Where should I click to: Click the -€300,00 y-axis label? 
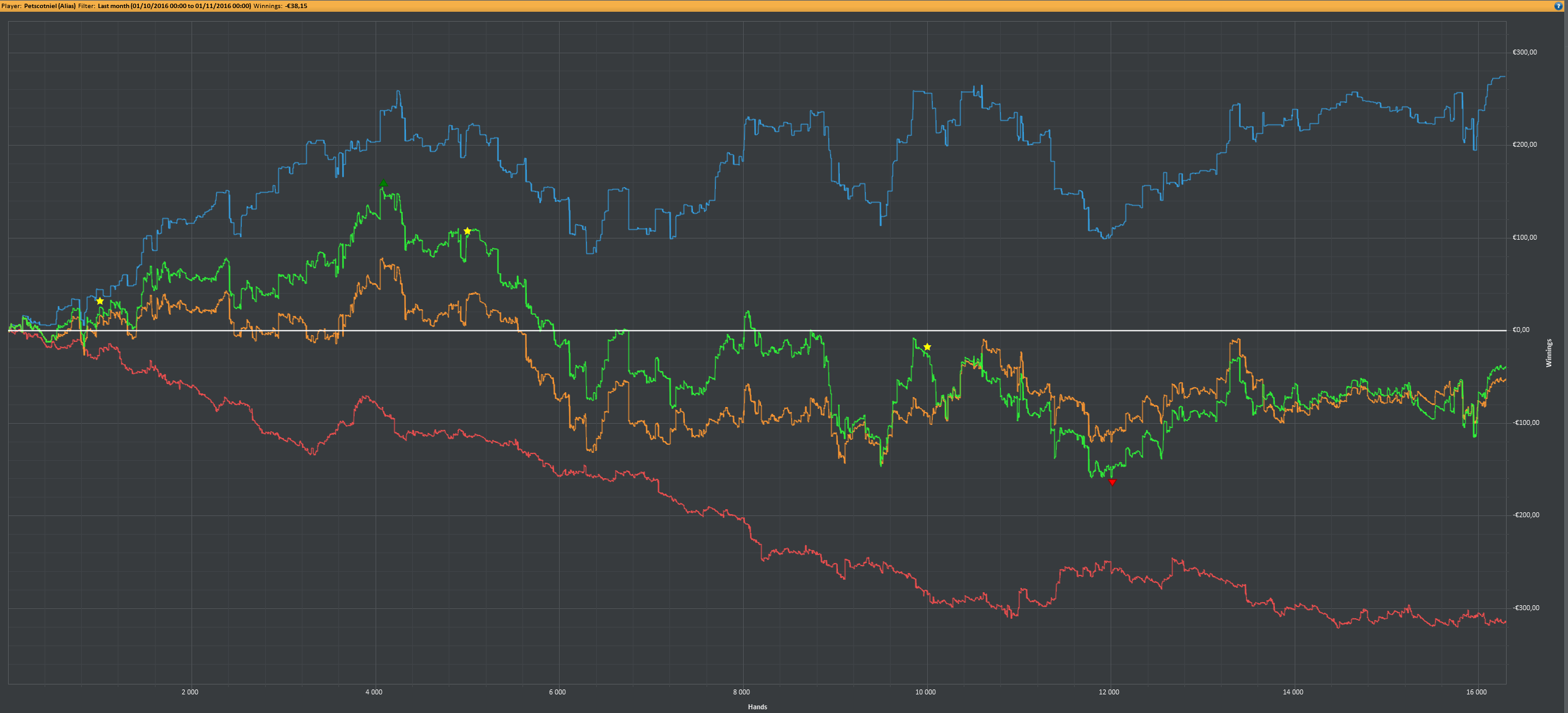(x=1525, y=608)
